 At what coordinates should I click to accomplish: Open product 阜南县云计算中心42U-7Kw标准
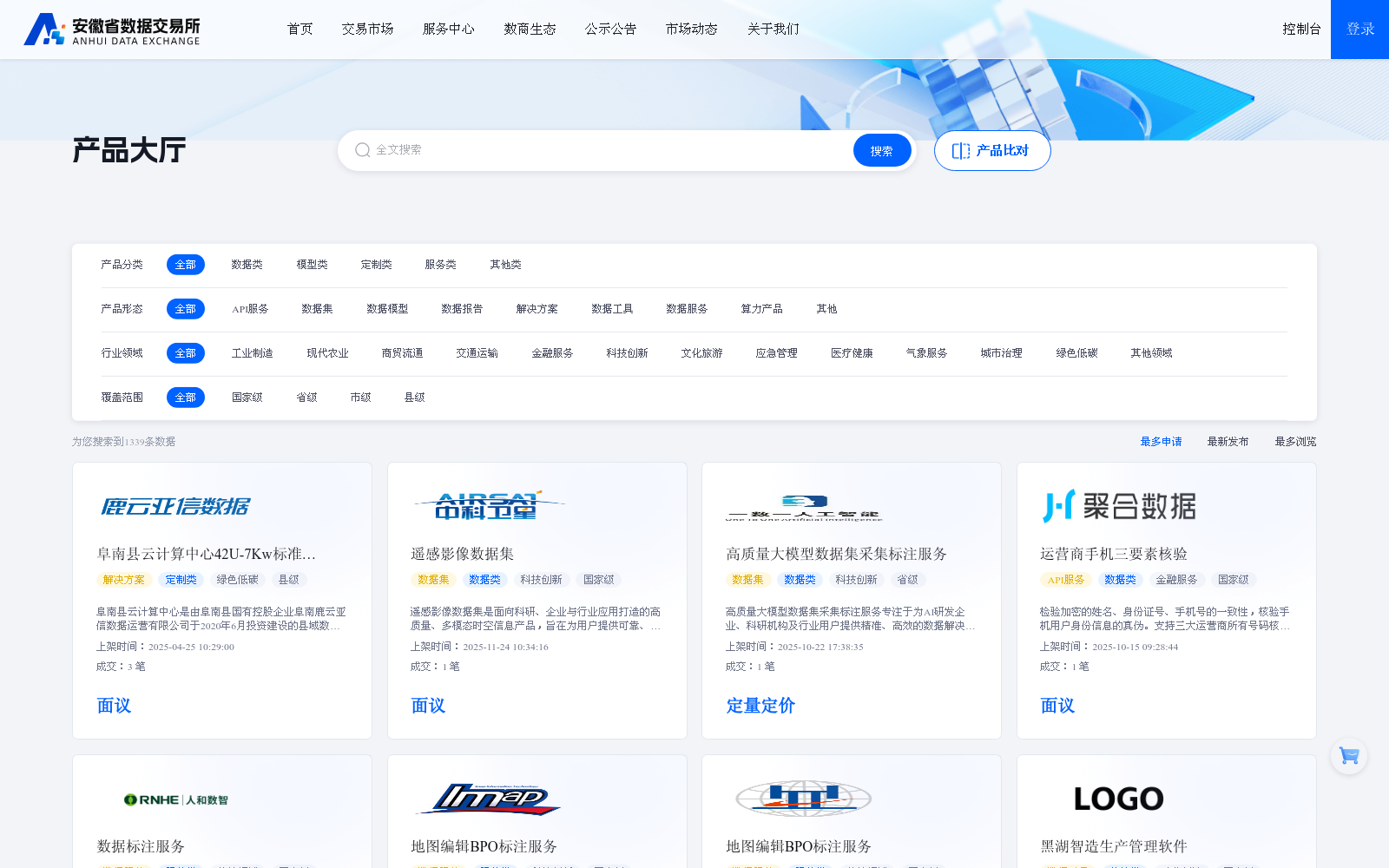(x=206, y=554)
